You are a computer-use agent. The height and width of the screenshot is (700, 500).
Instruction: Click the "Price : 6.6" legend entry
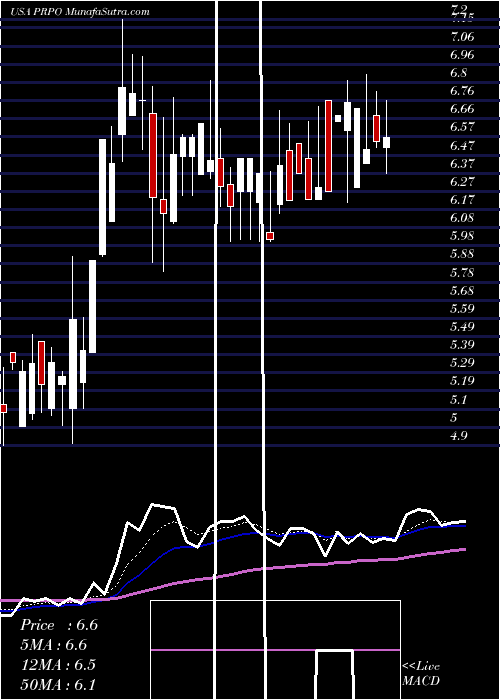click(x=59, y=625)
